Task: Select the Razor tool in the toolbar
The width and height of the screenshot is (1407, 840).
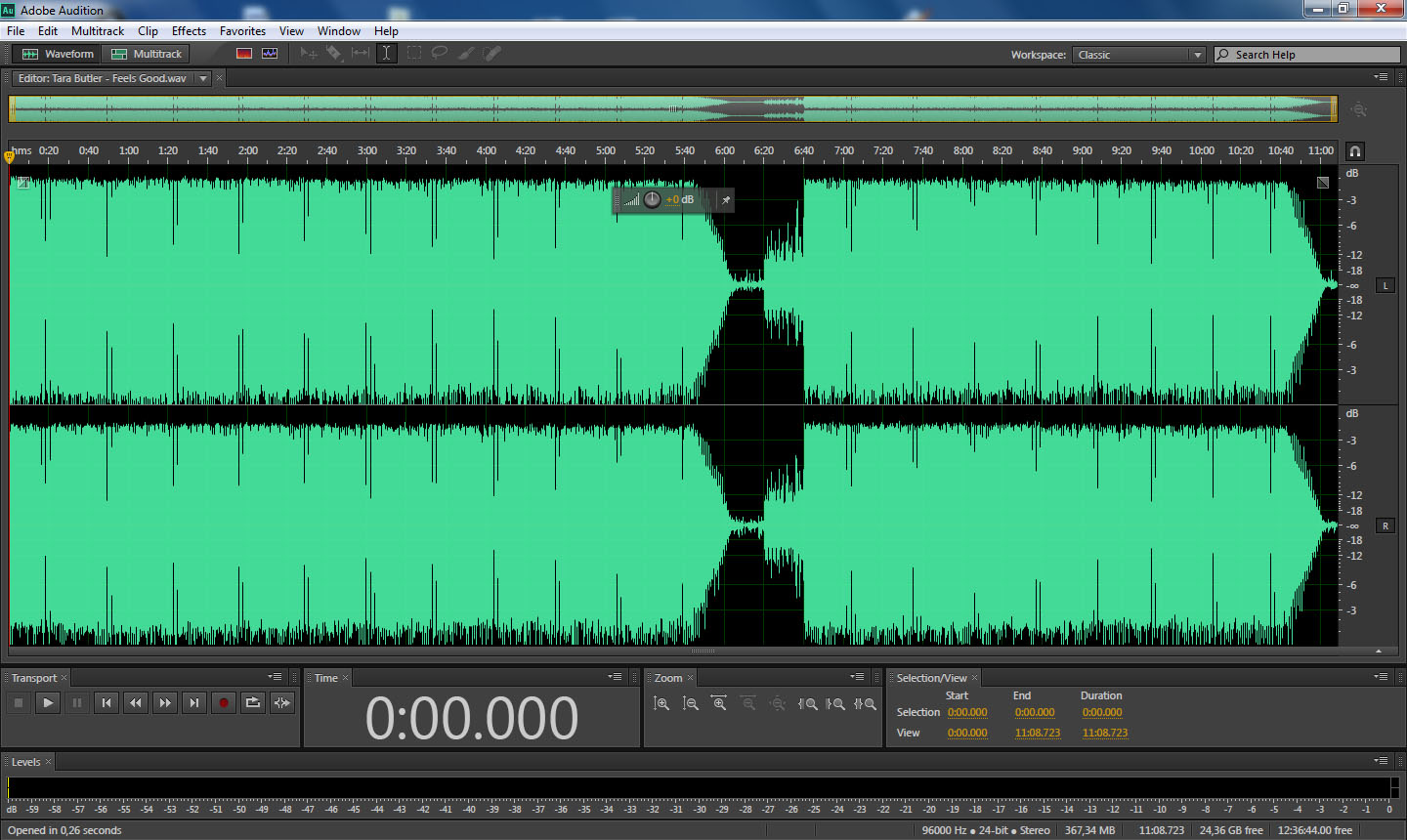Action: pyautogui.click(x=334, y=54)
